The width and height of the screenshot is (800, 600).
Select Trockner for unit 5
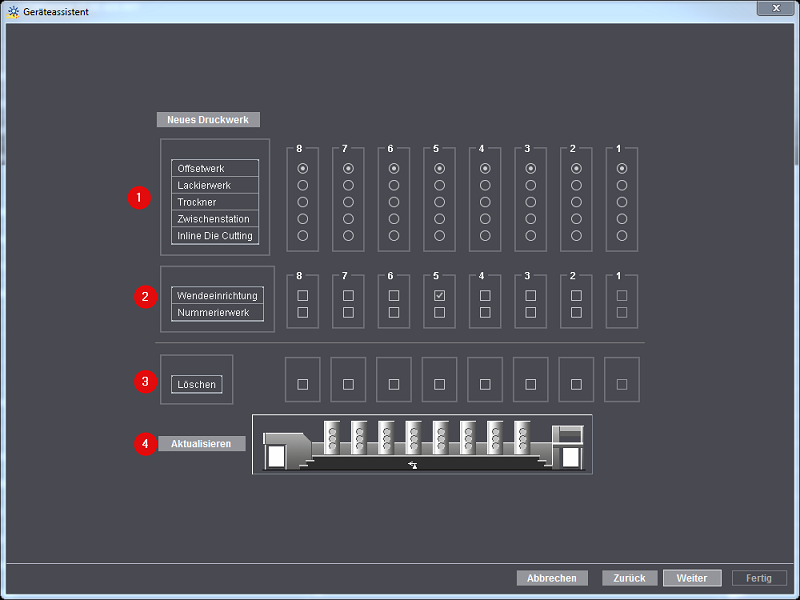pyautogui.click(x=439, y=202)
